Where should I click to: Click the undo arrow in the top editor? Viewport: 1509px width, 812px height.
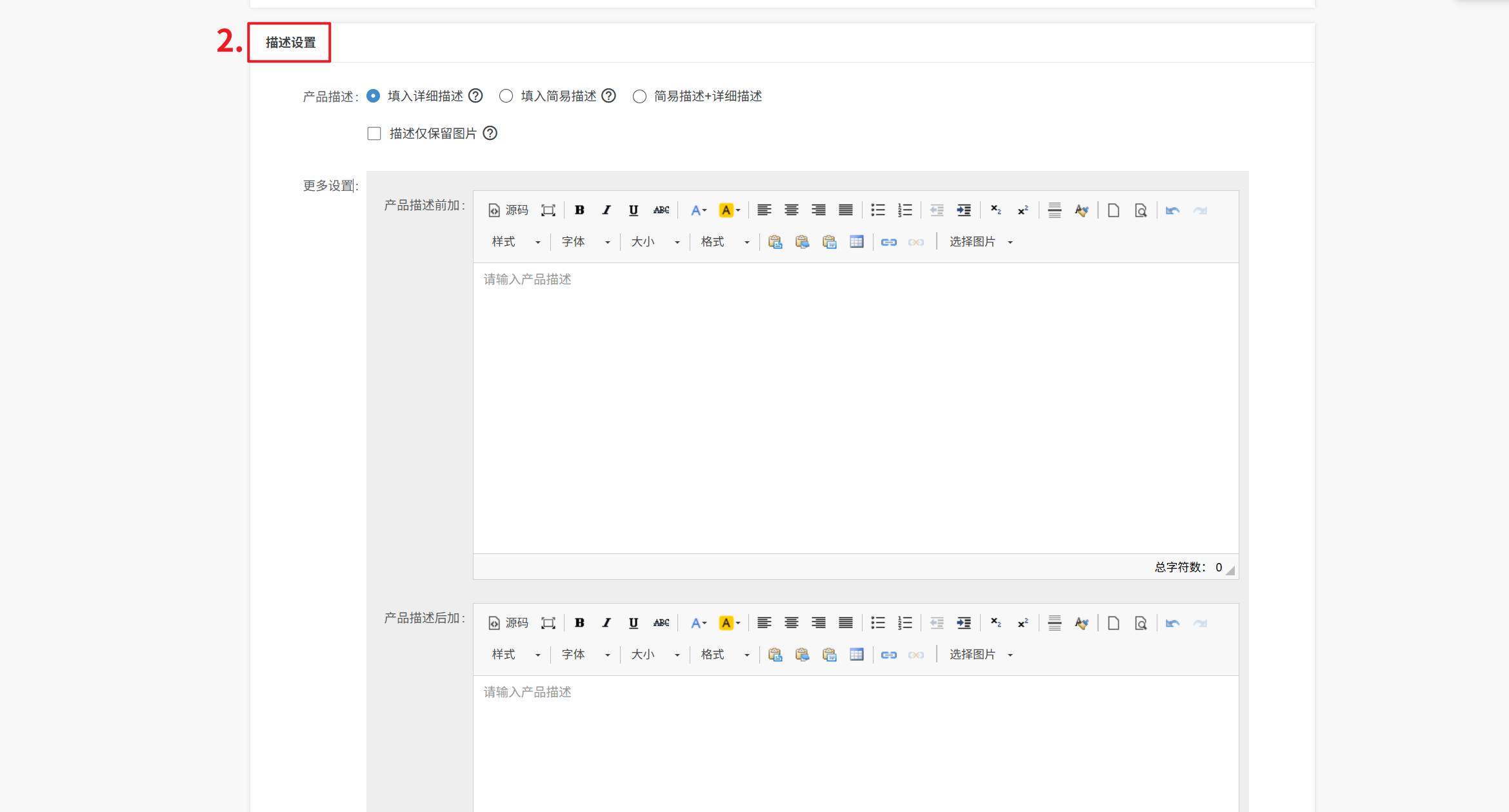(x=1172, y=210)
